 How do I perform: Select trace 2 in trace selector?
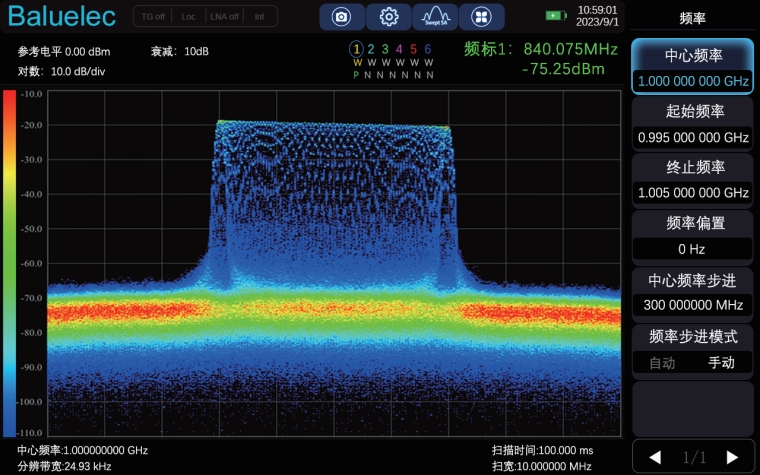pos(371,49)
